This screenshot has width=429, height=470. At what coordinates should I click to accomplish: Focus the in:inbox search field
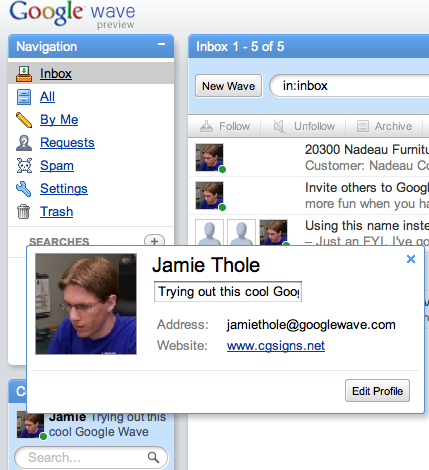click(349, 86)
